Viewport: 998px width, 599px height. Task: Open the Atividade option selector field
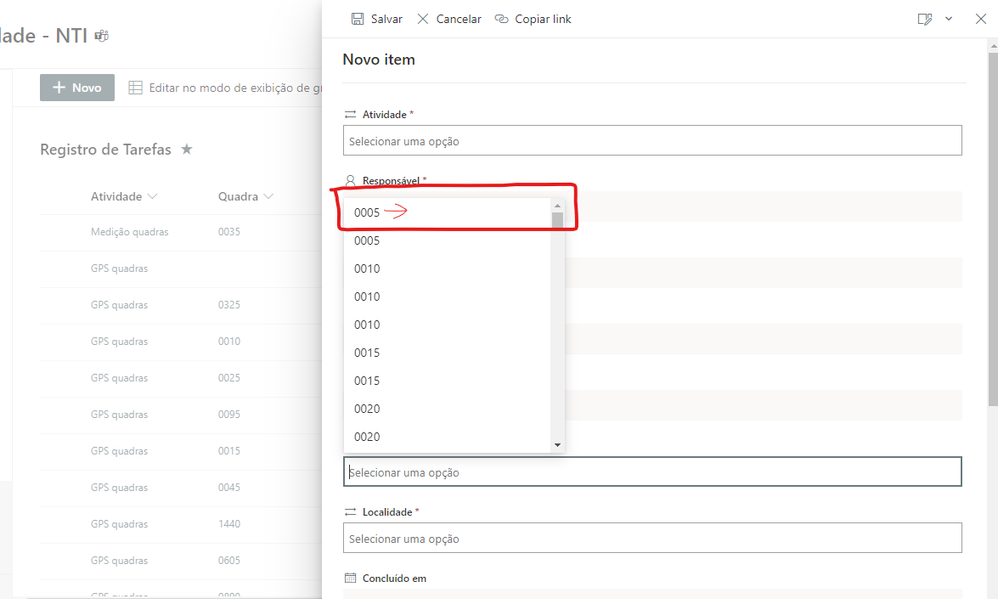point(652,141)
